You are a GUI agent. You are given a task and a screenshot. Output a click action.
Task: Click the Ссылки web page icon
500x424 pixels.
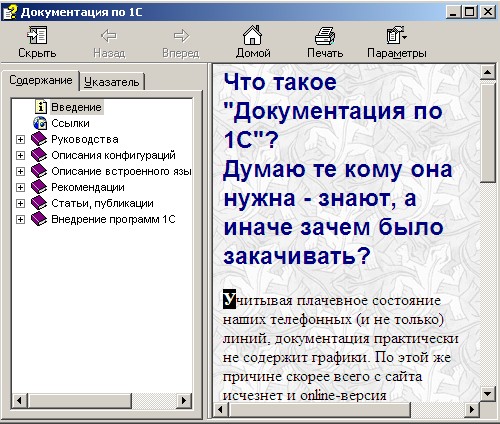click(x=40, y=123)
